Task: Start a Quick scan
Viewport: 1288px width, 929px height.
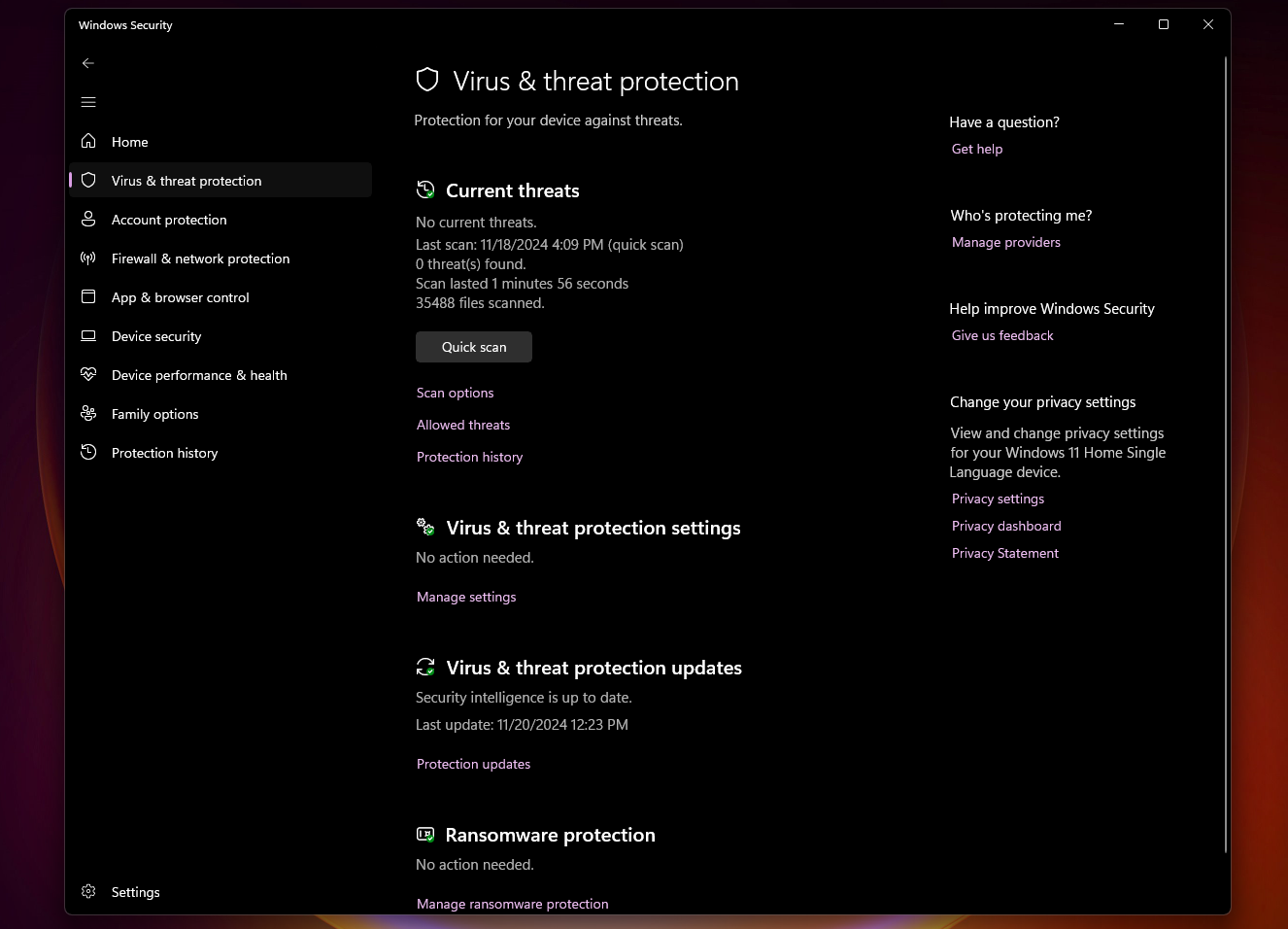Action: click(474, 347)
